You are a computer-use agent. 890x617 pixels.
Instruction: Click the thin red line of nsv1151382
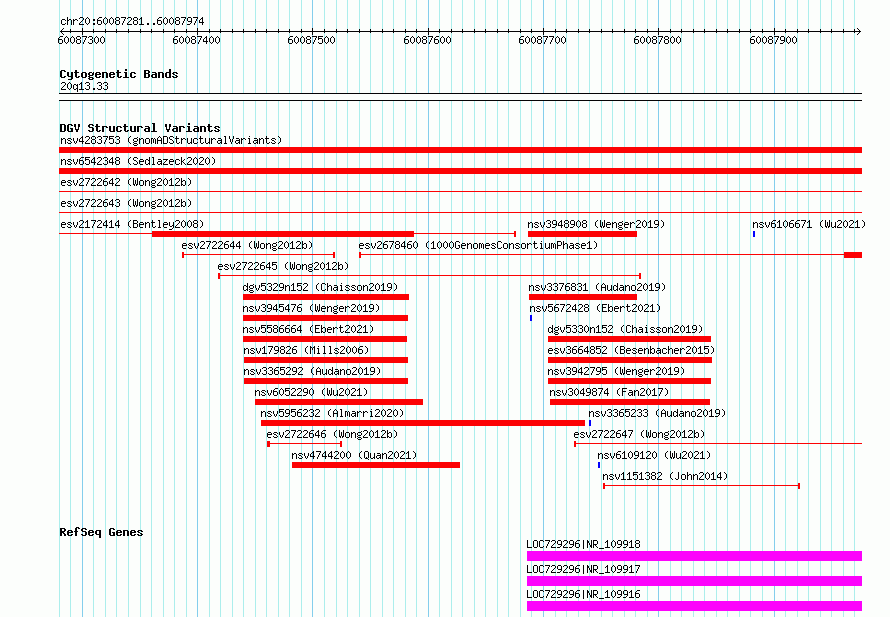tap(702, 486)
